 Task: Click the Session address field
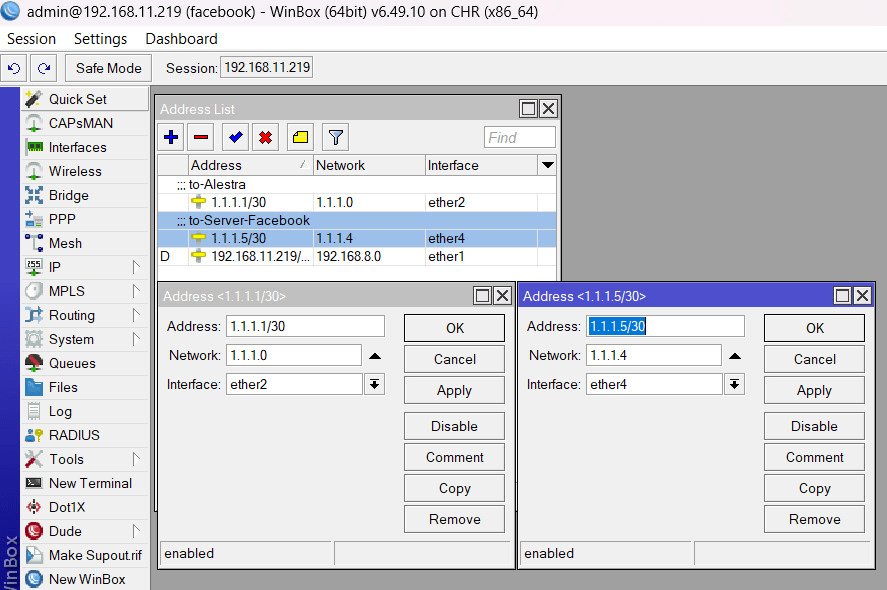(x=266, y=67)
